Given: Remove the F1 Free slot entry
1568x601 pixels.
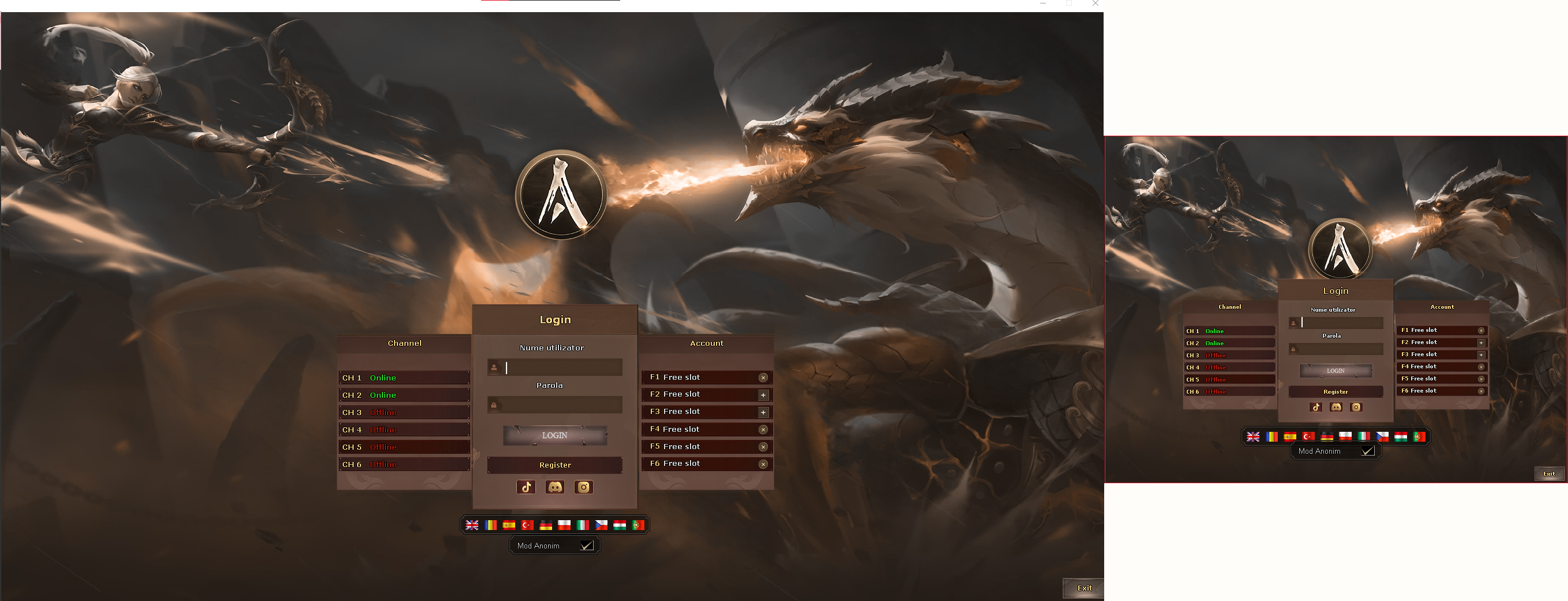Looking at the screenshot, I should (762, 377).
